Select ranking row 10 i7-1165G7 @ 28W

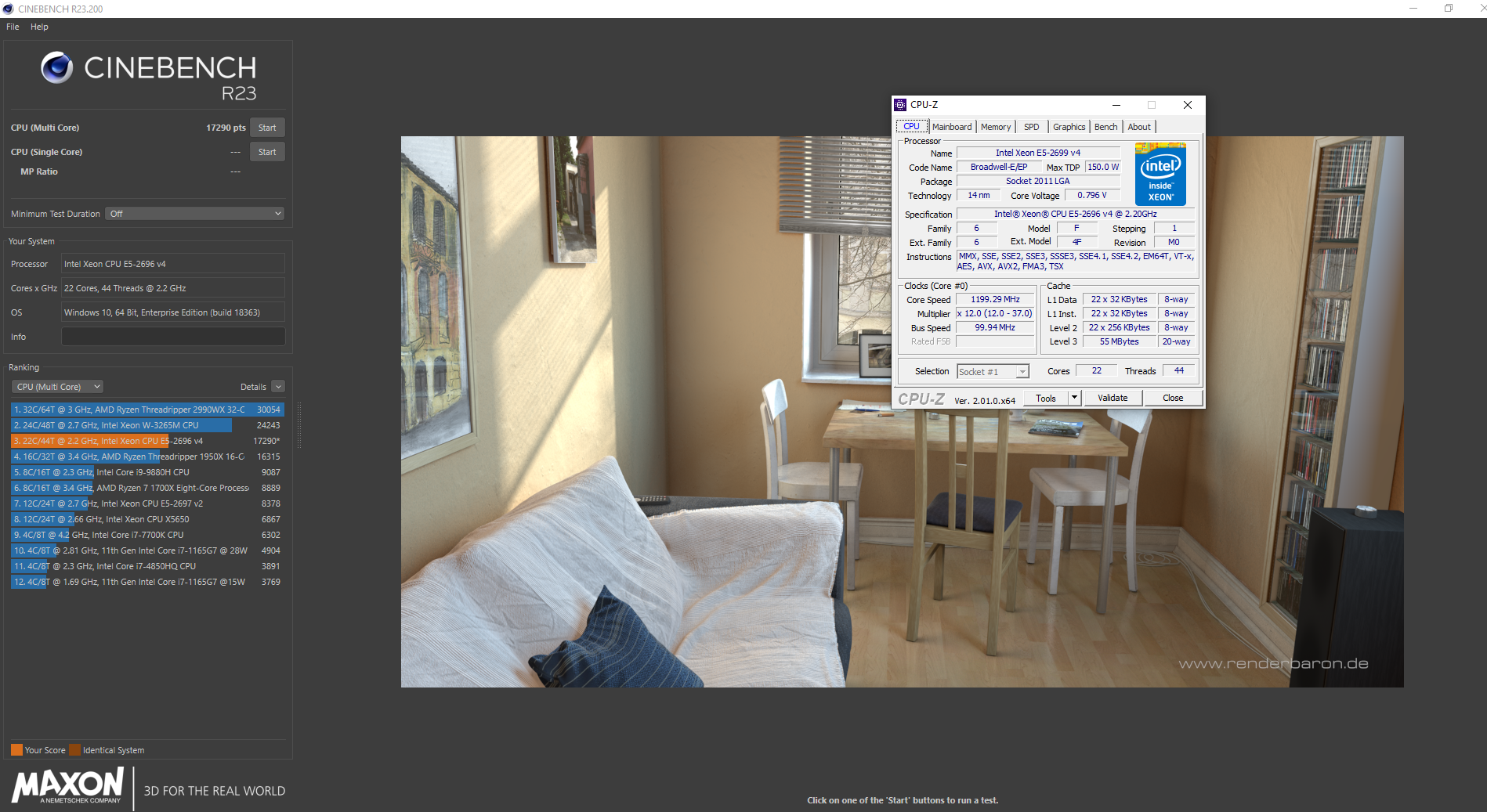coord(147,550)
